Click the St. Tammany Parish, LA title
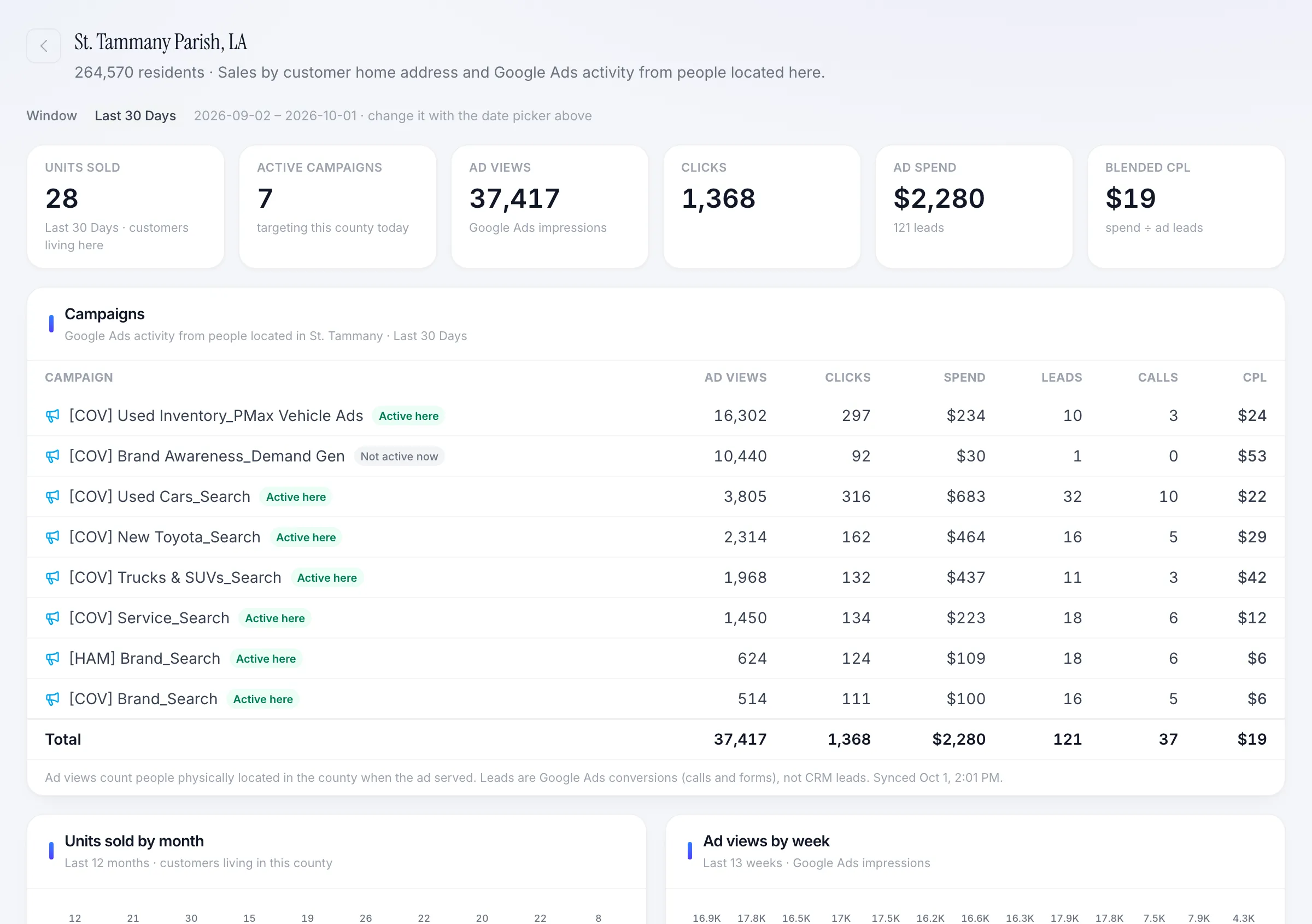This screenshot has width=1312, height=924. click(x=161, y=42)
